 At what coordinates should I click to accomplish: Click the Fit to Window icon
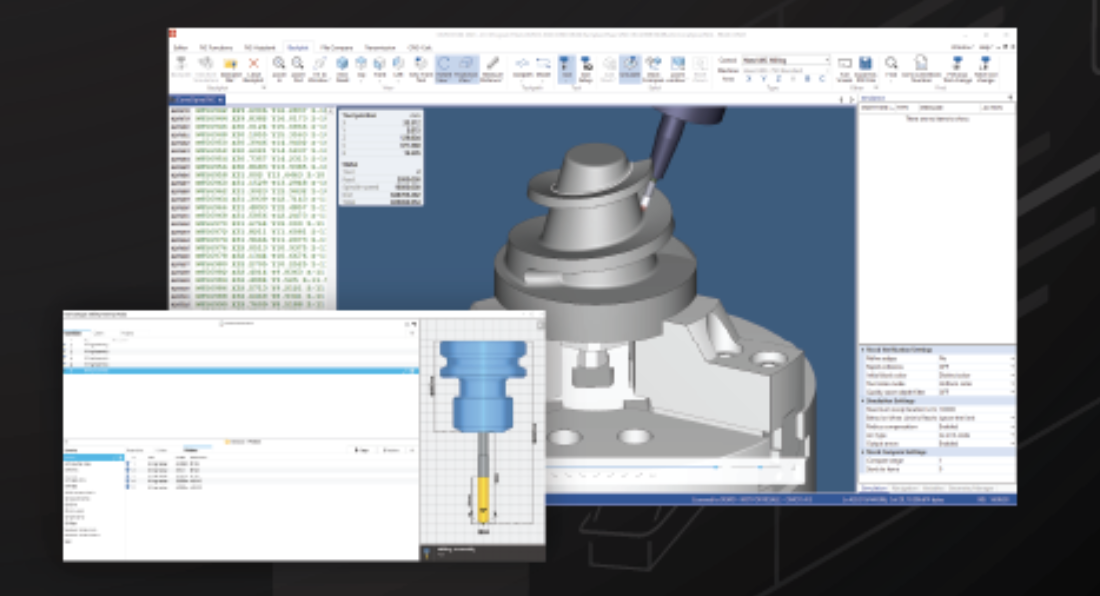tap(318, 69)
